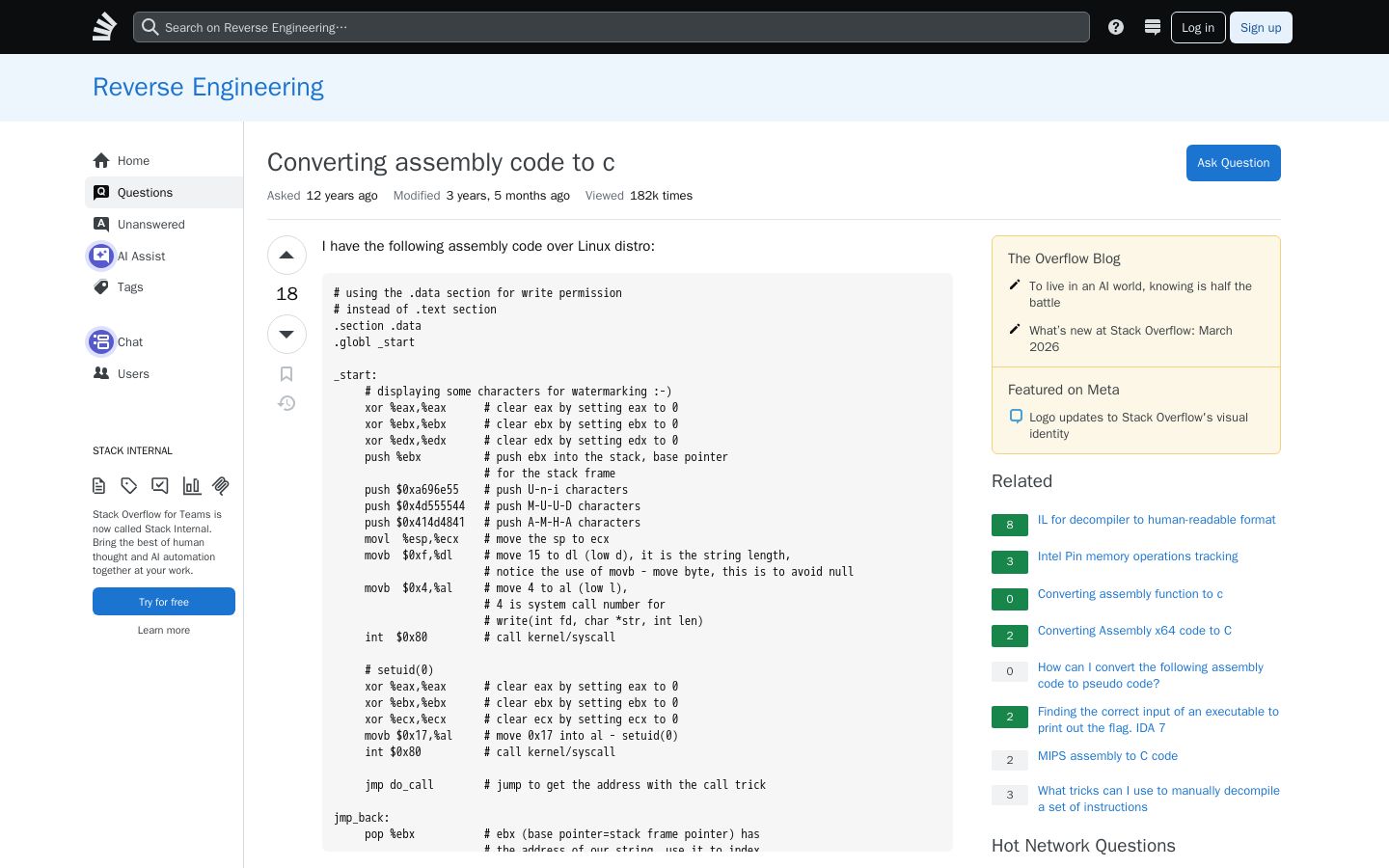Open the help center question-mark icon
This screenshot has width=1389, height=868.
tap(1116, 27)
